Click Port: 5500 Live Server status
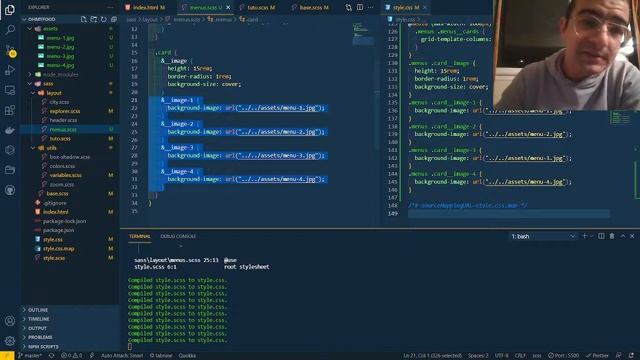This screenshot has width=640, height=360. click(x=563, y=356)
